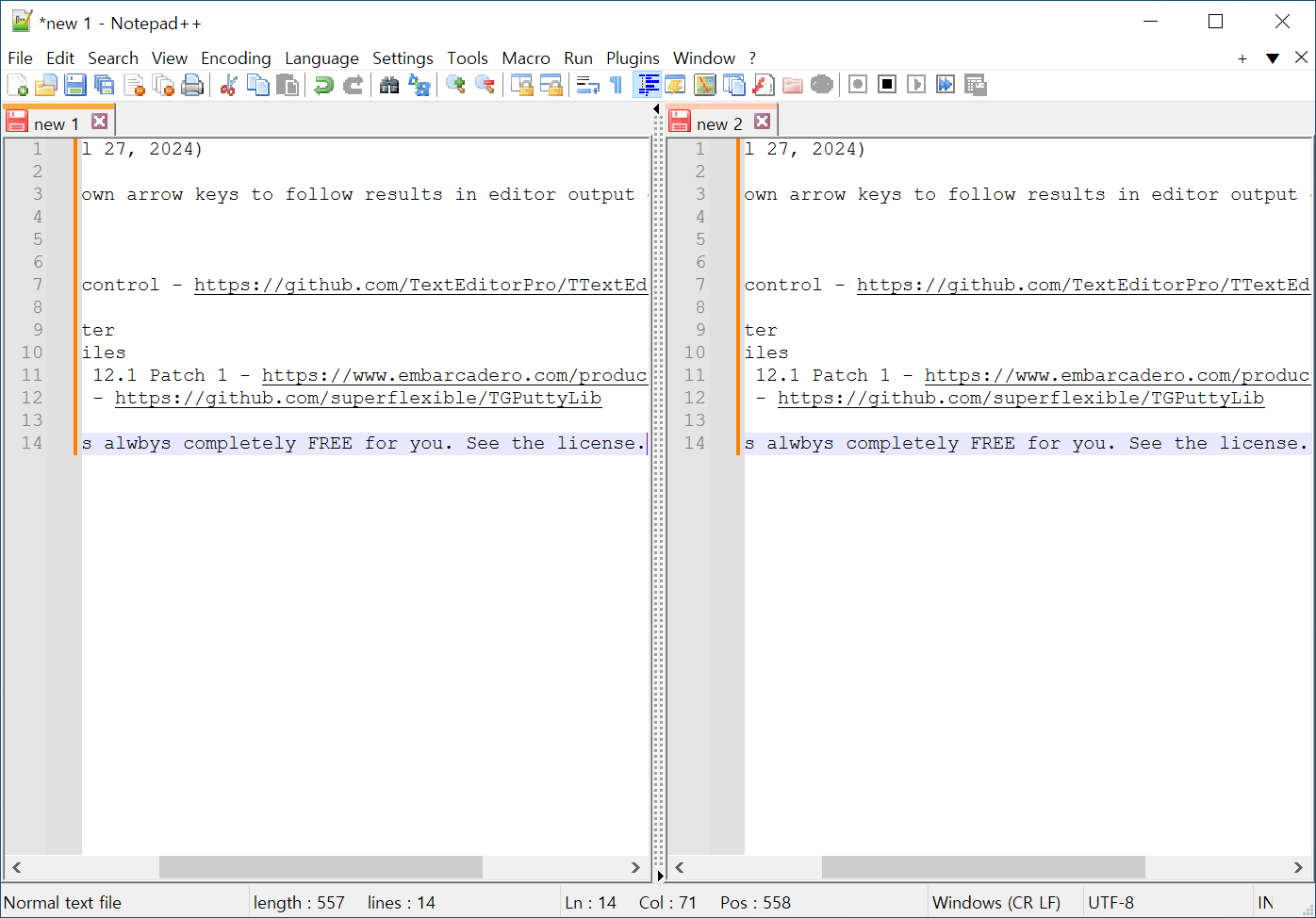1316x918 pixels.
Task: Open a file with the folder icon
Action: click(x=46, y=85)
